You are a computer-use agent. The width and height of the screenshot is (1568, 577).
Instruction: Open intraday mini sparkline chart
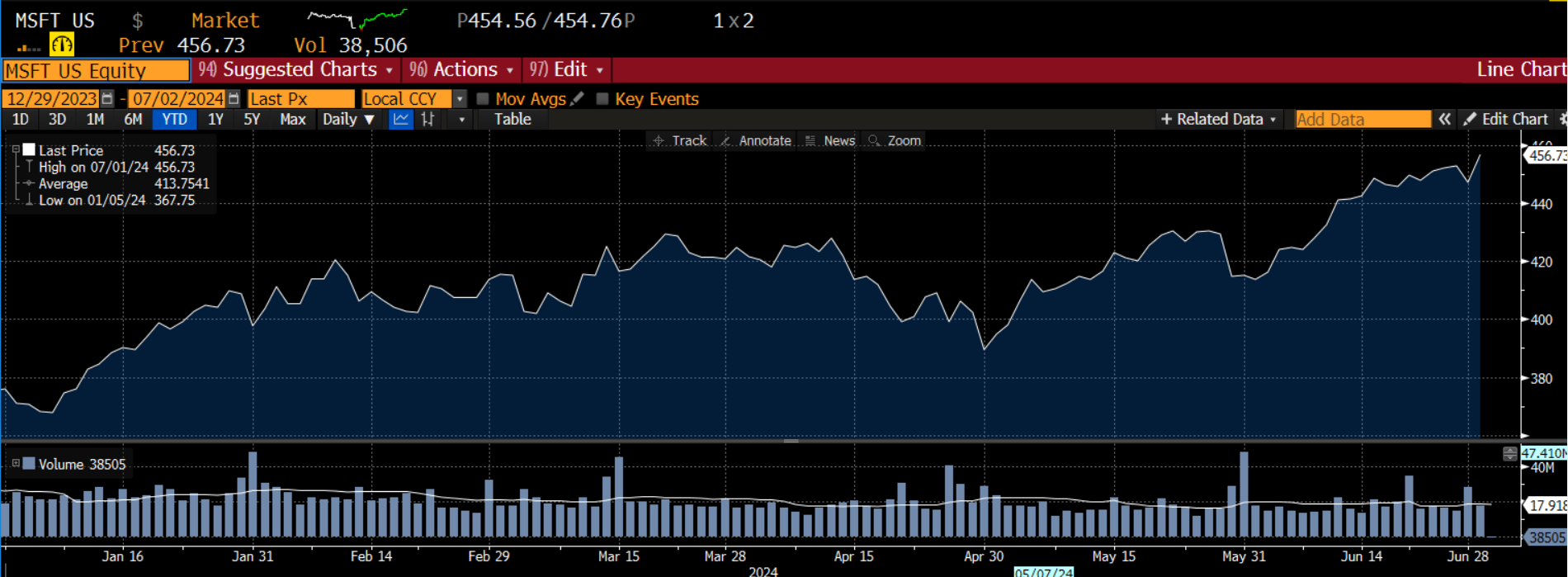point(357,18)
